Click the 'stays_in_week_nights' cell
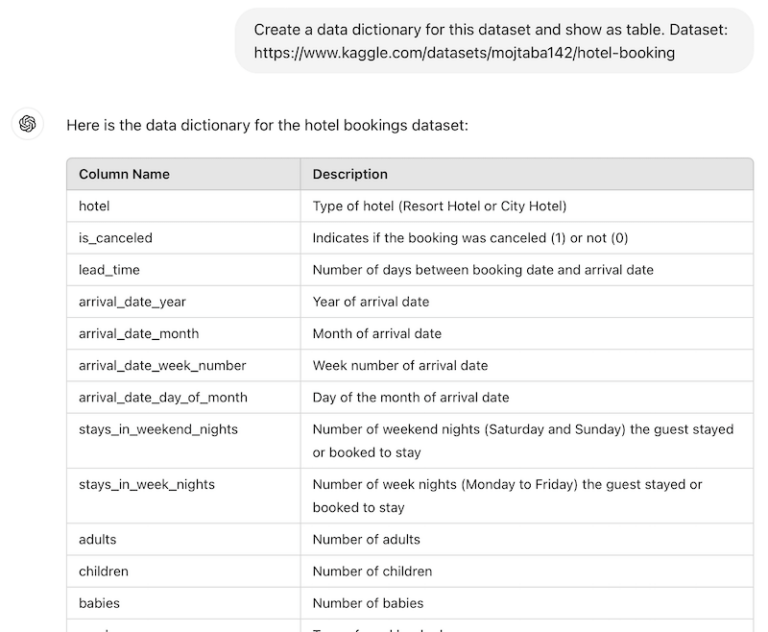 (x=146, y=485)
